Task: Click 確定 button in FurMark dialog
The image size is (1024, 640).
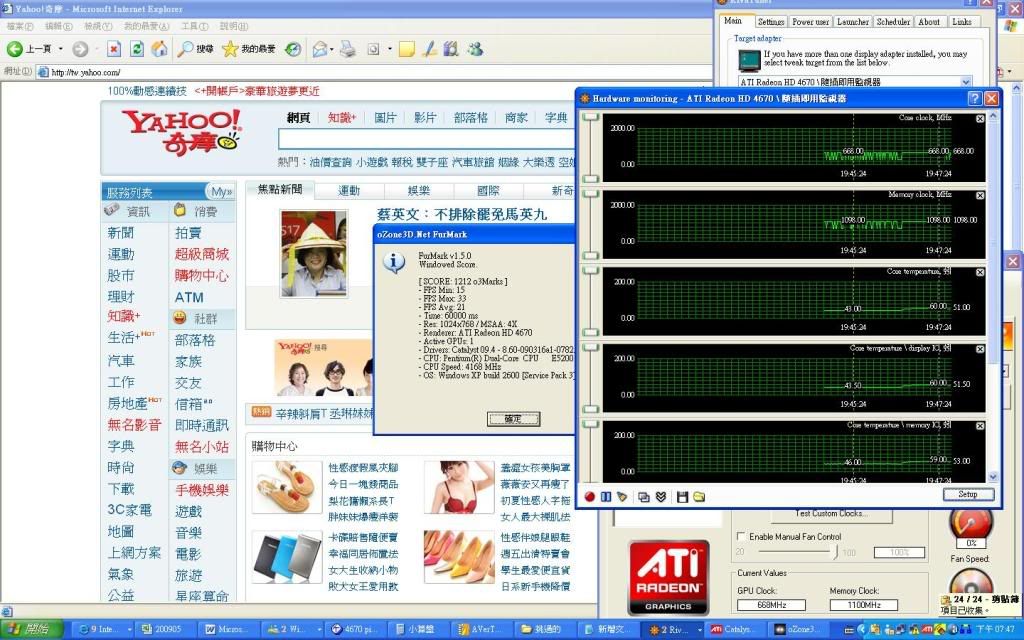Action: pos(513,419)
